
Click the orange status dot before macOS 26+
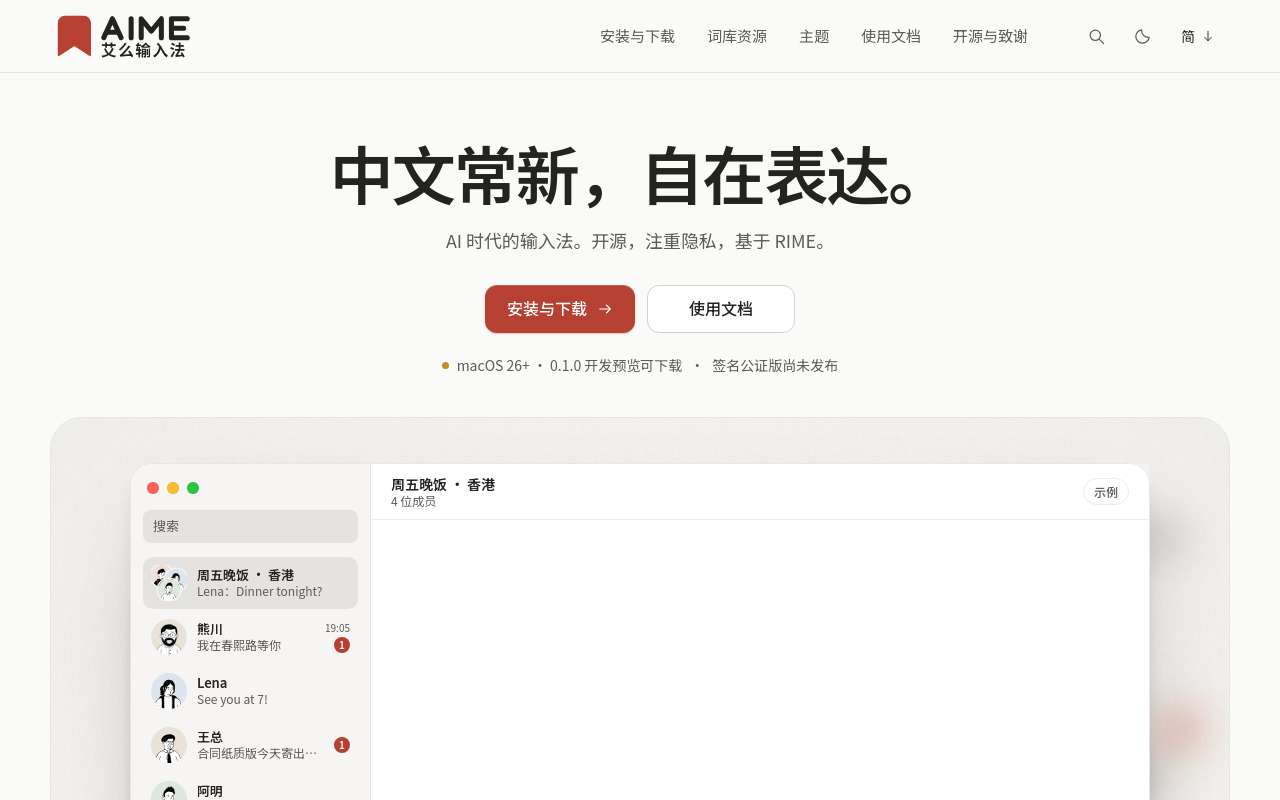click(445, 365)
